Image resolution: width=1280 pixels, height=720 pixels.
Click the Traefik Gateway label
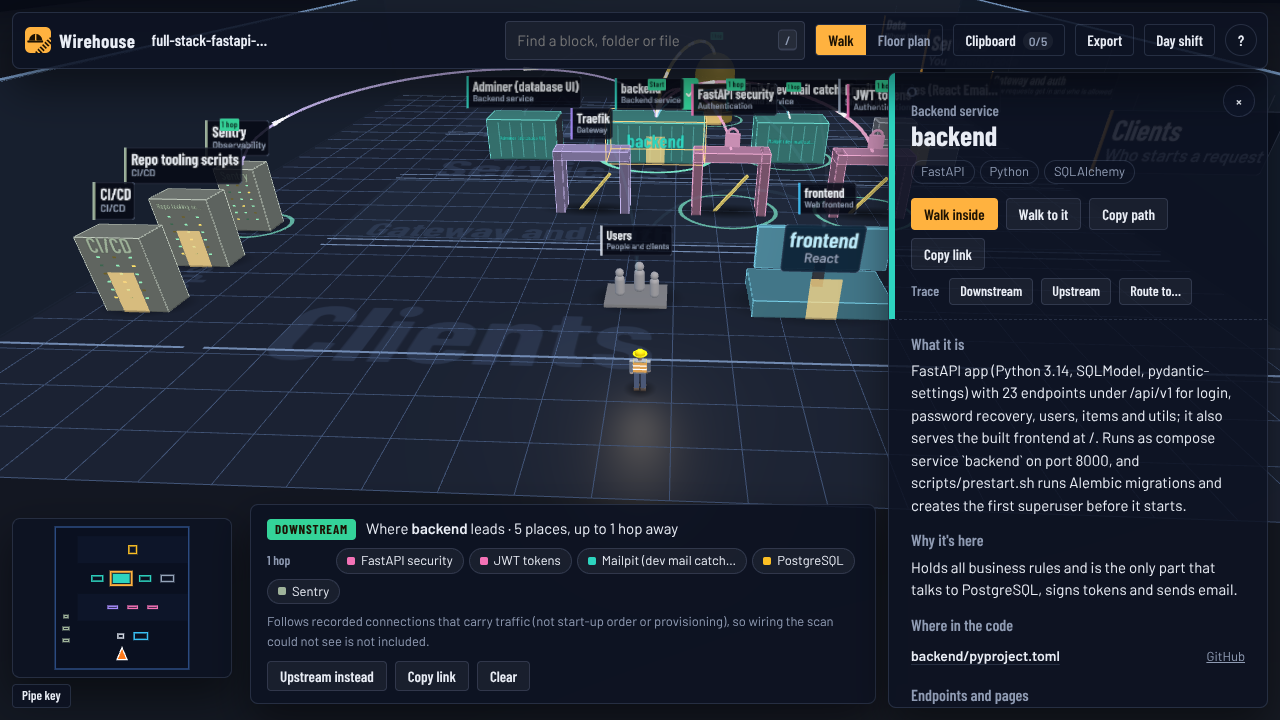[x=592, y=123]
